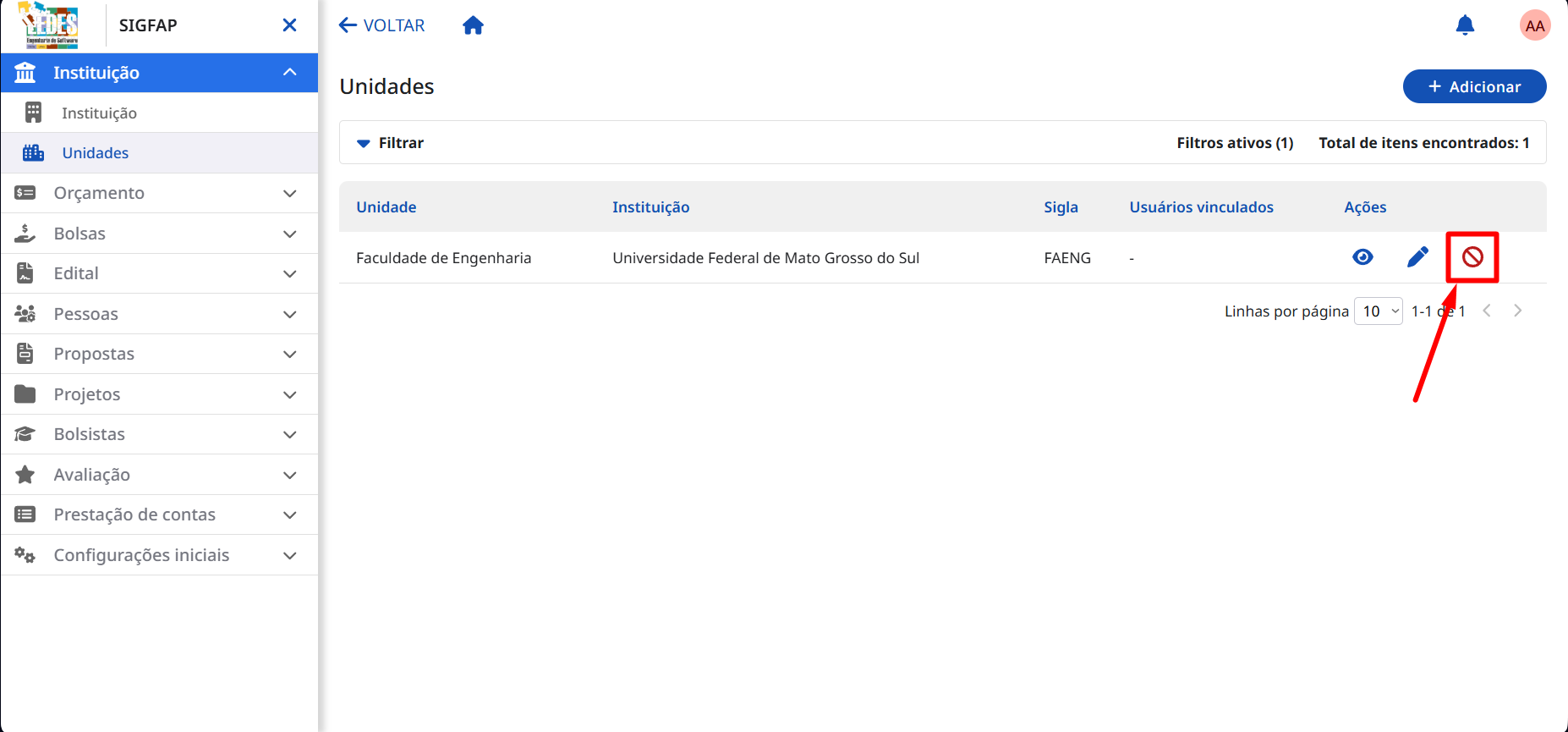Expand the Pessoas menu
1568x732 pixels.
click(x=159, y=314)
